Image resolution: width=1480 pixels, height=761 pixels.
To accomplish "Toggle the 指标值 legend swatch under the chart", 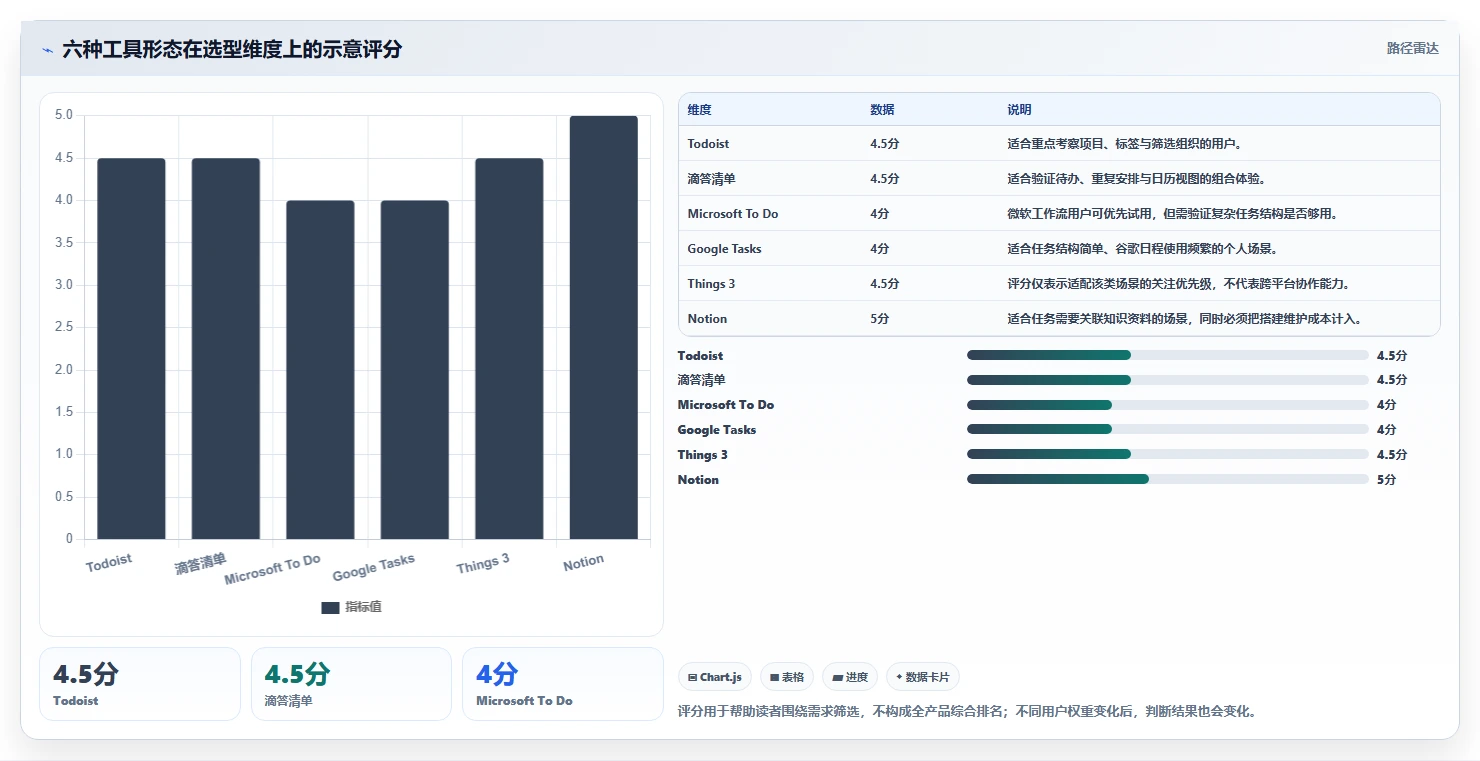I will pos(330,607).
